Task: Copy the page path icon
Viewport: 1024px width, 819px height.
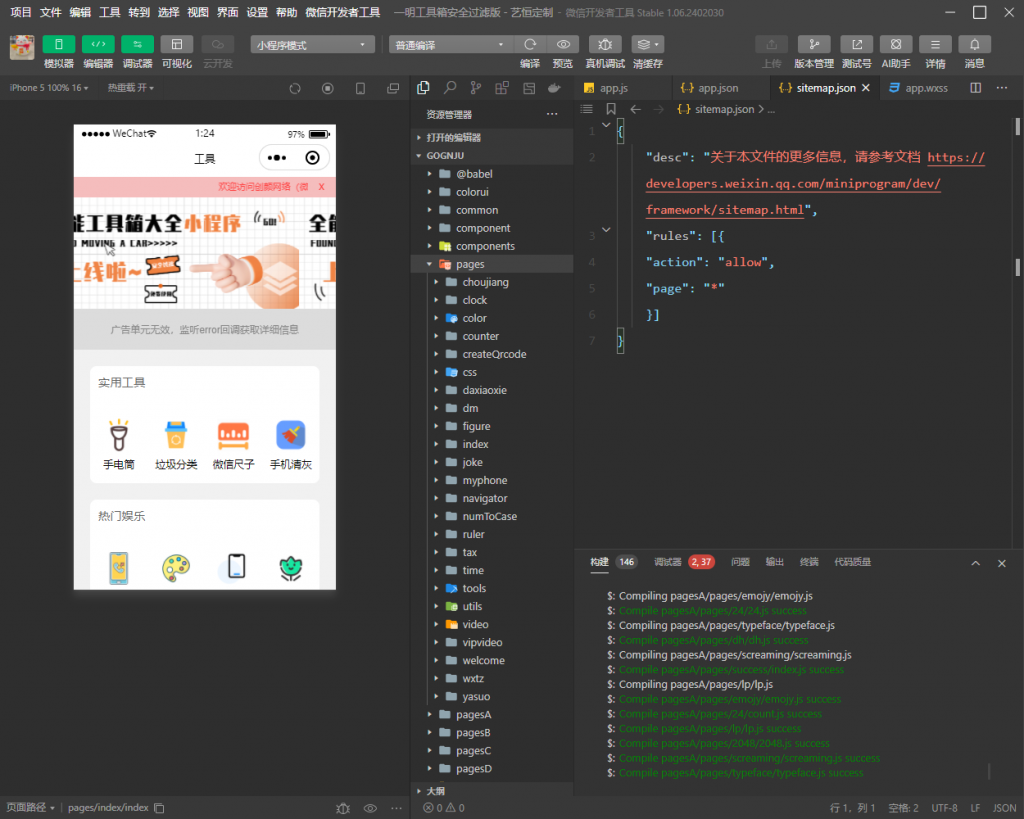Action: click(x=159, y=808)
